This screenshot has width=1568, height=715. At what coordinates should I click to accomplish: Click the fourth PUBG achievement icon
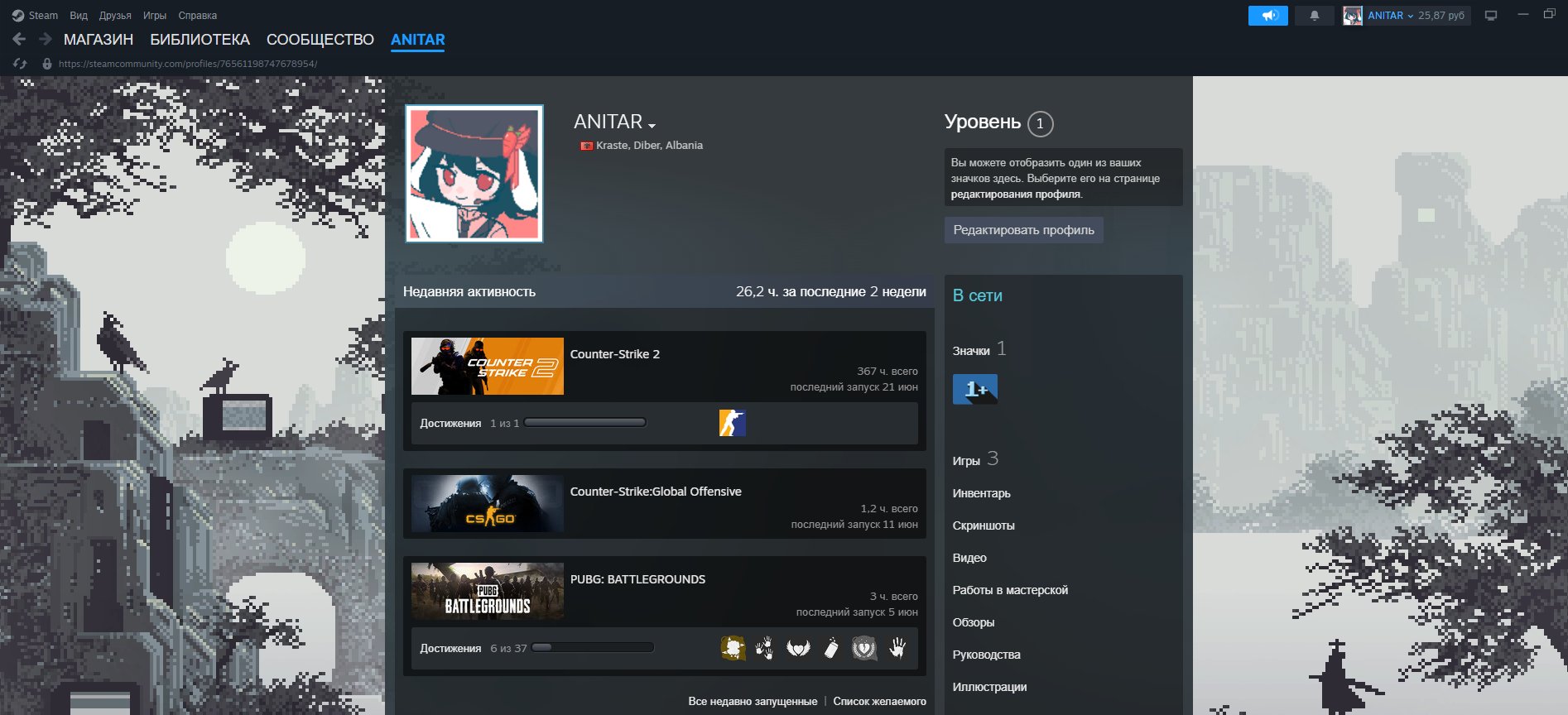click(x=831, y=648)
